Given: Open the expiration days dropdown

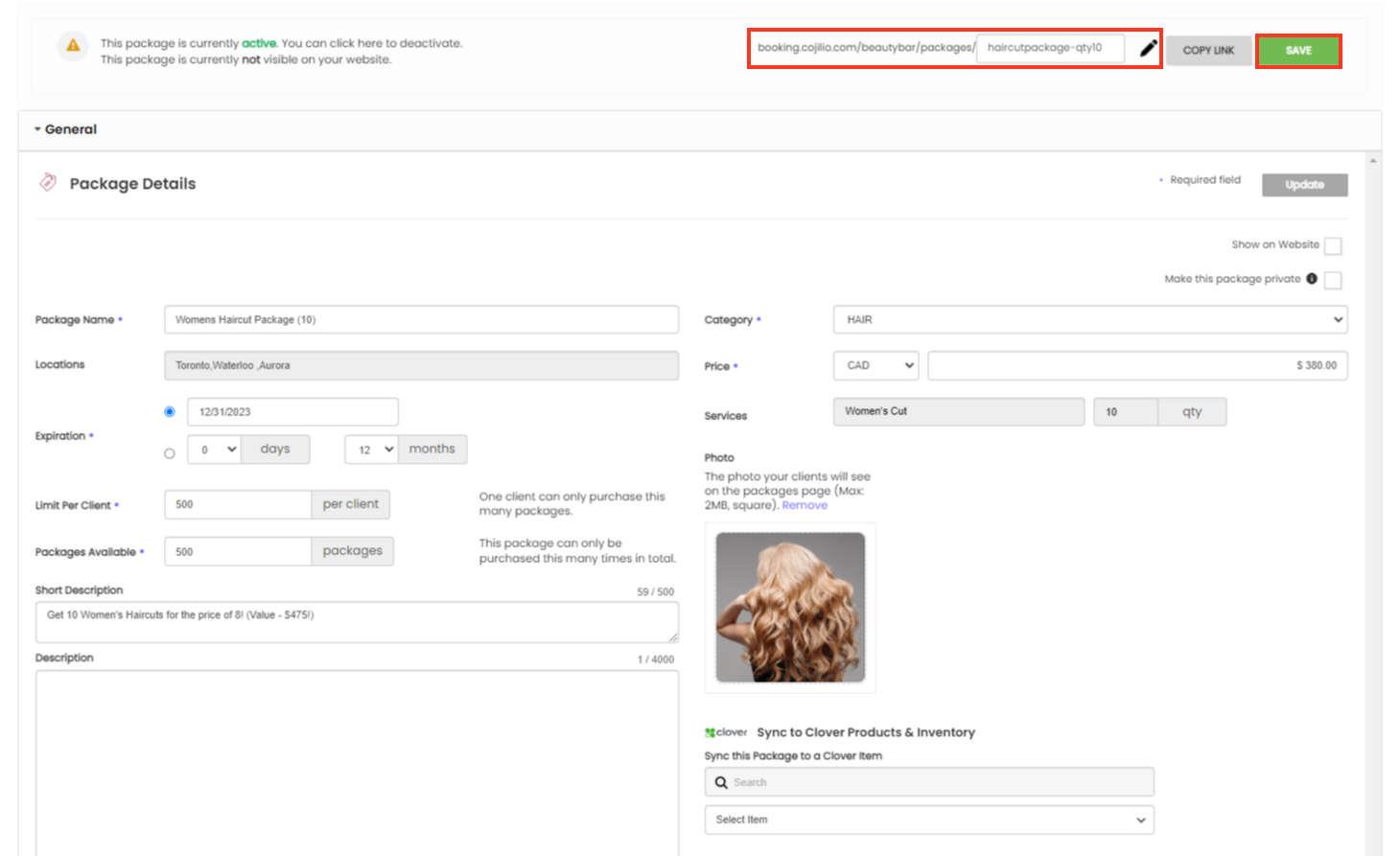Looking at the screenshot, I should pyautogui.click(x=214, y=449).
